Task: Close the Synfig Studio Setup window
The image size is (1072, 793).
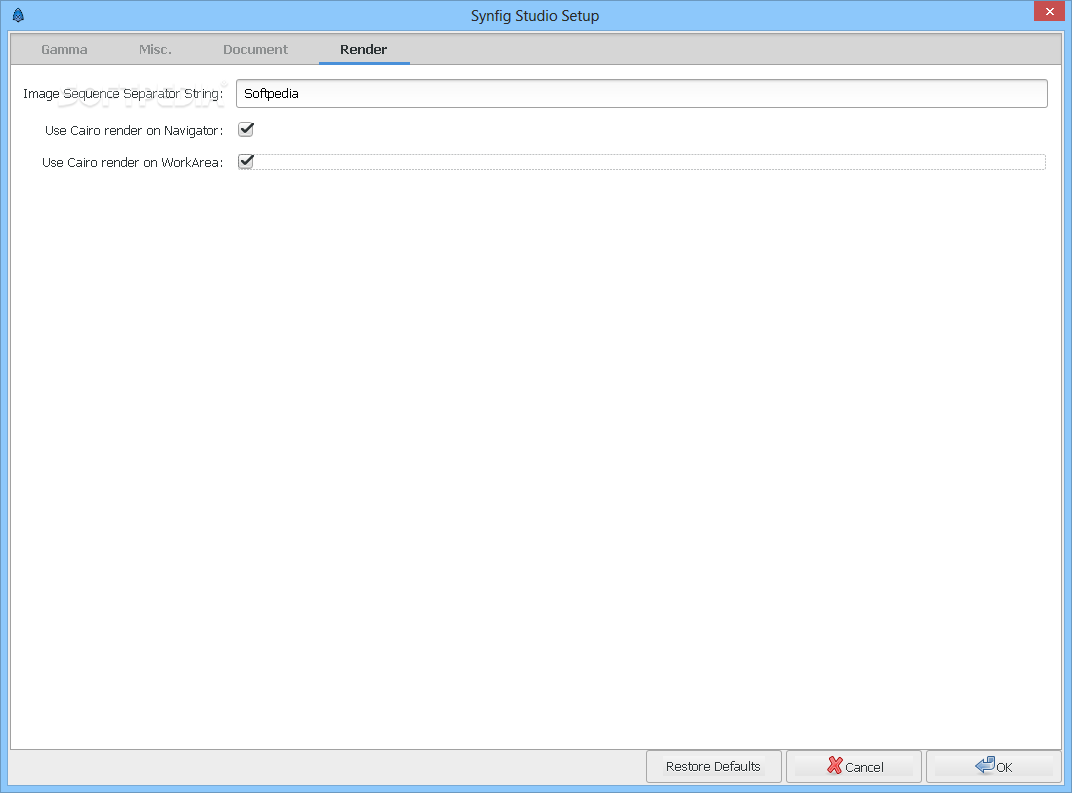Action: point(1049,12)
